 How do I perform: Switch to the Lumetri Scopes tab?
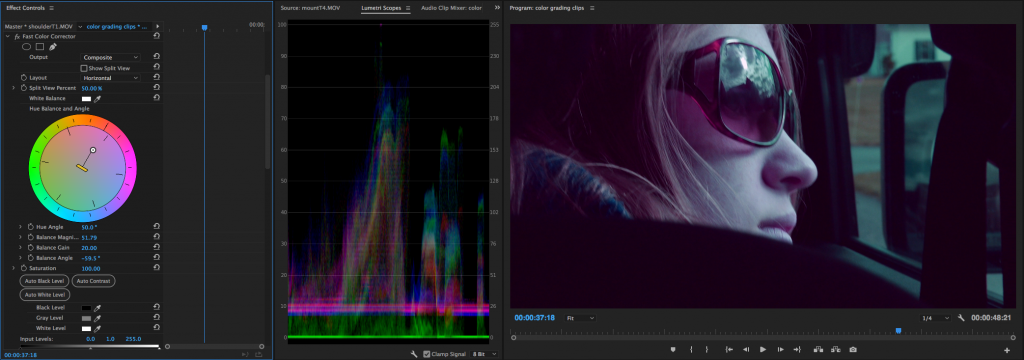[x=381, y=8]
